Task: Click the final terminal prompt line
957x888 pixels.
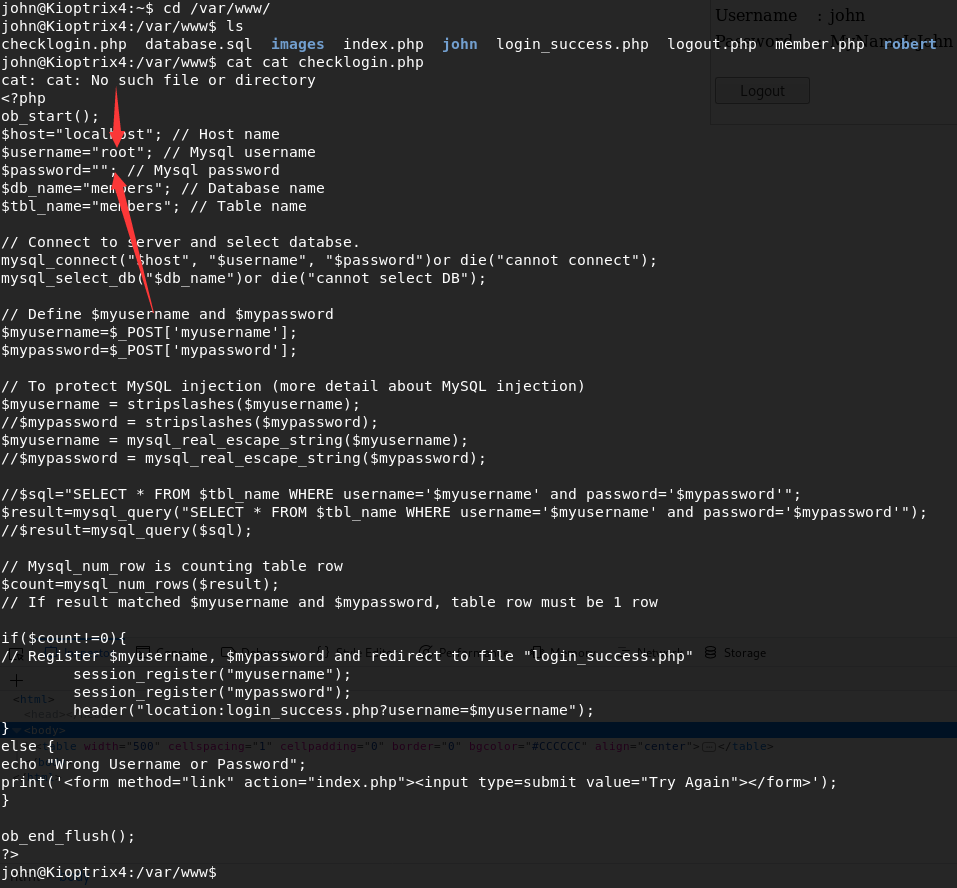Action: 108,872
